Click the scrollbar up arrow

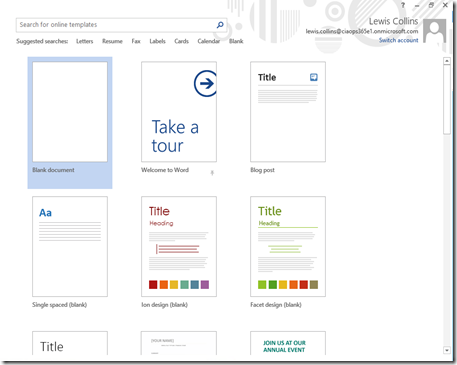[x=447, y=61]
